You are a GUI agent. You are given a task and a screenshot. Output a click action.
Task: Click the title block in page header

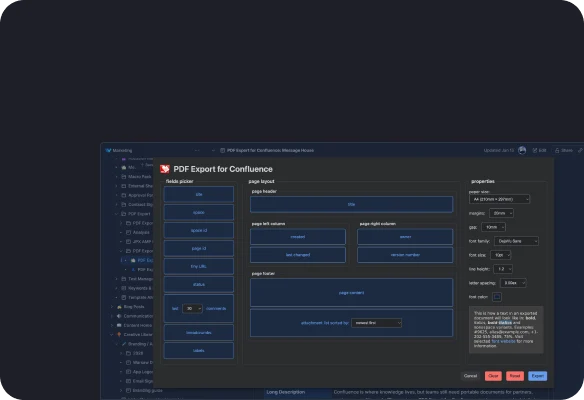point(352,204)
